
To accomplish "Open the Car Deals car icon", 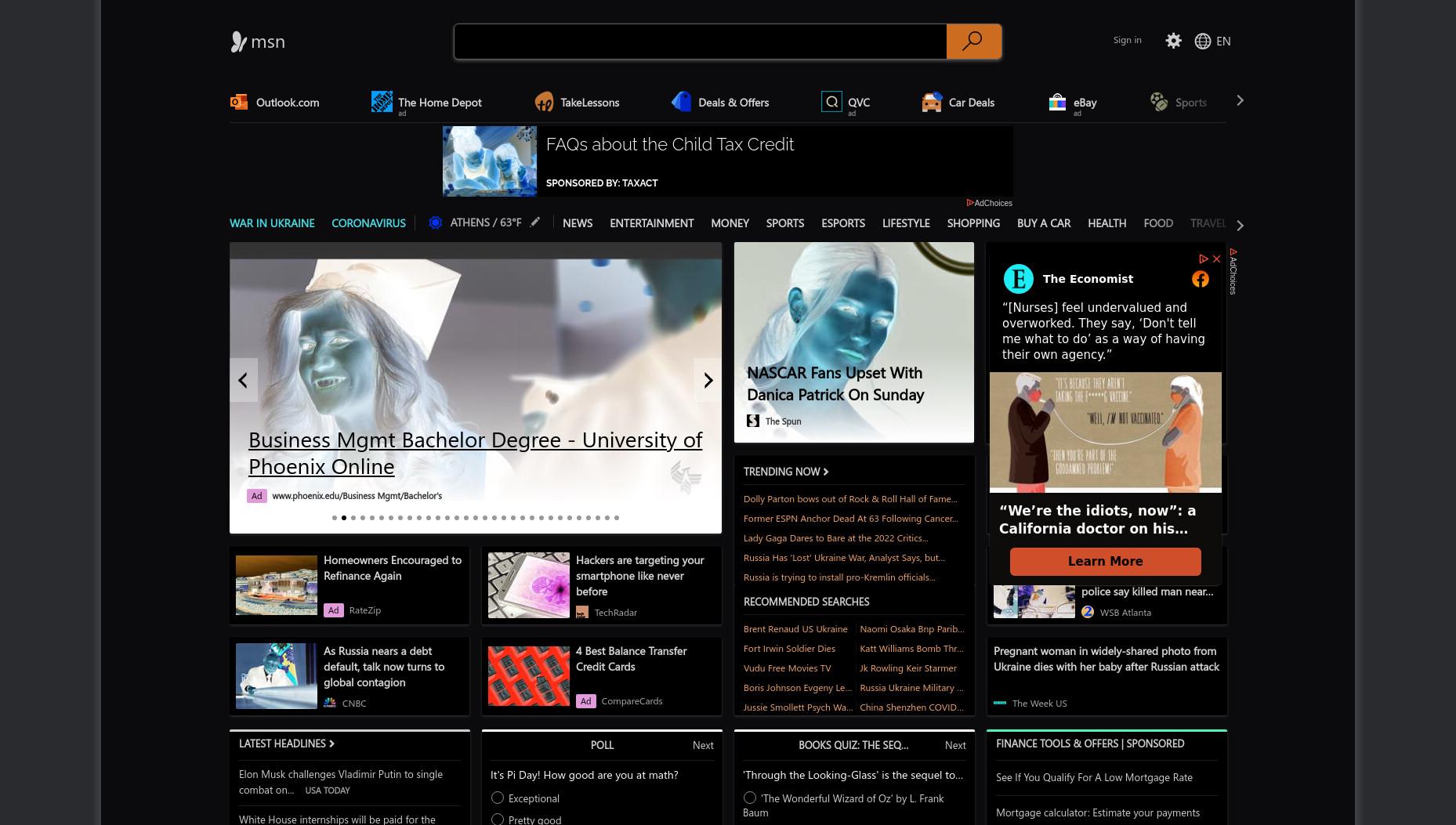I will click(932, 102).
